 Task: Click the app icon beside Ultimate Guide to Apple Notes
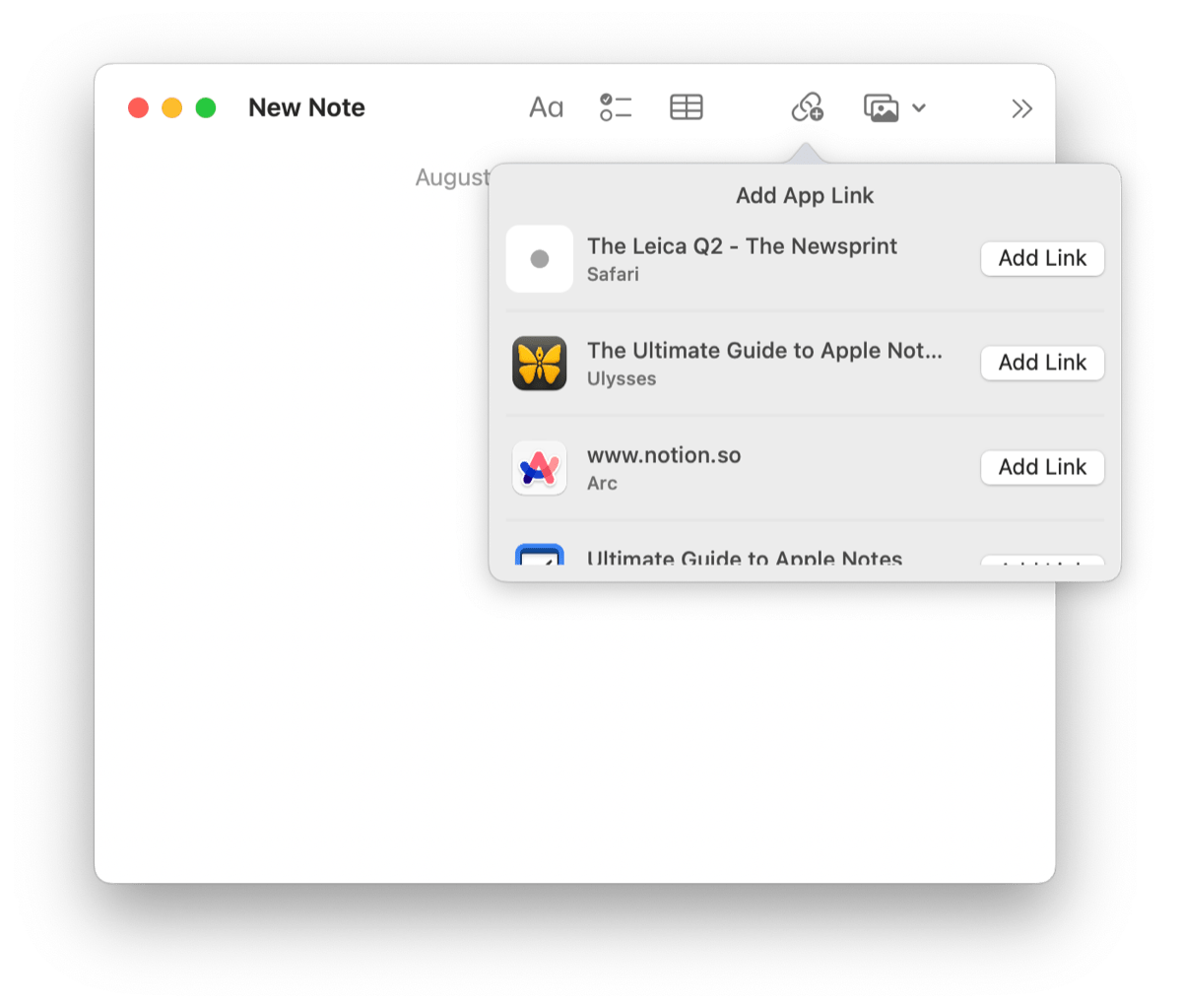pyautogui.click(x=539, y=559)
